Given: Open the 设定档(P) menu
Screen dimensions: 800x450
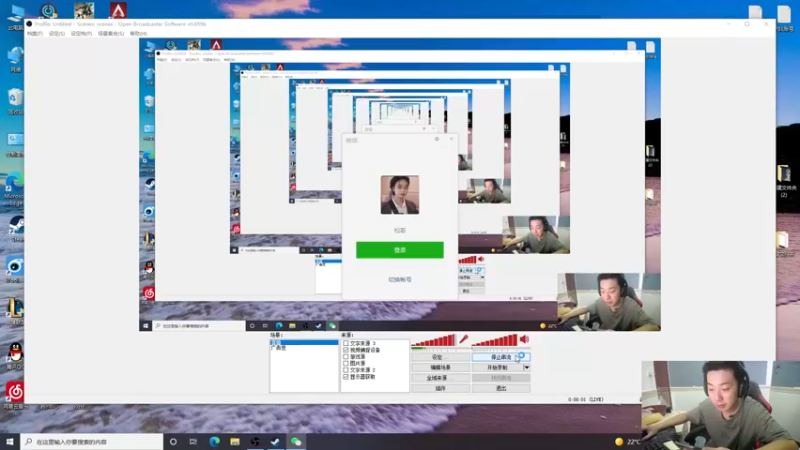Looking at the screenshot, I should coord(81,34).
